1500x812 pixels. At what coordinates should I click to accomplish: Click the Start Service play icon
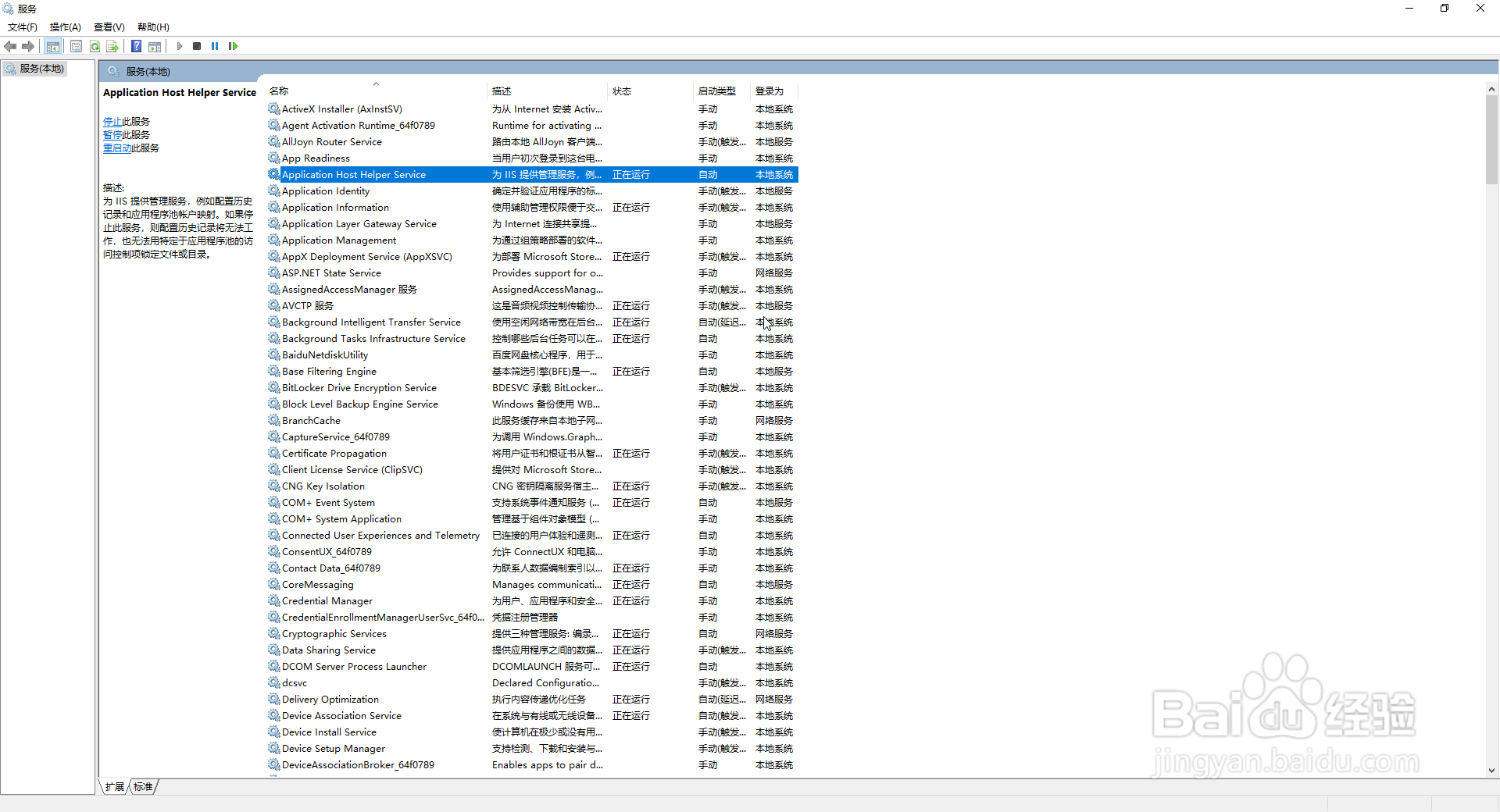point(180,46)
